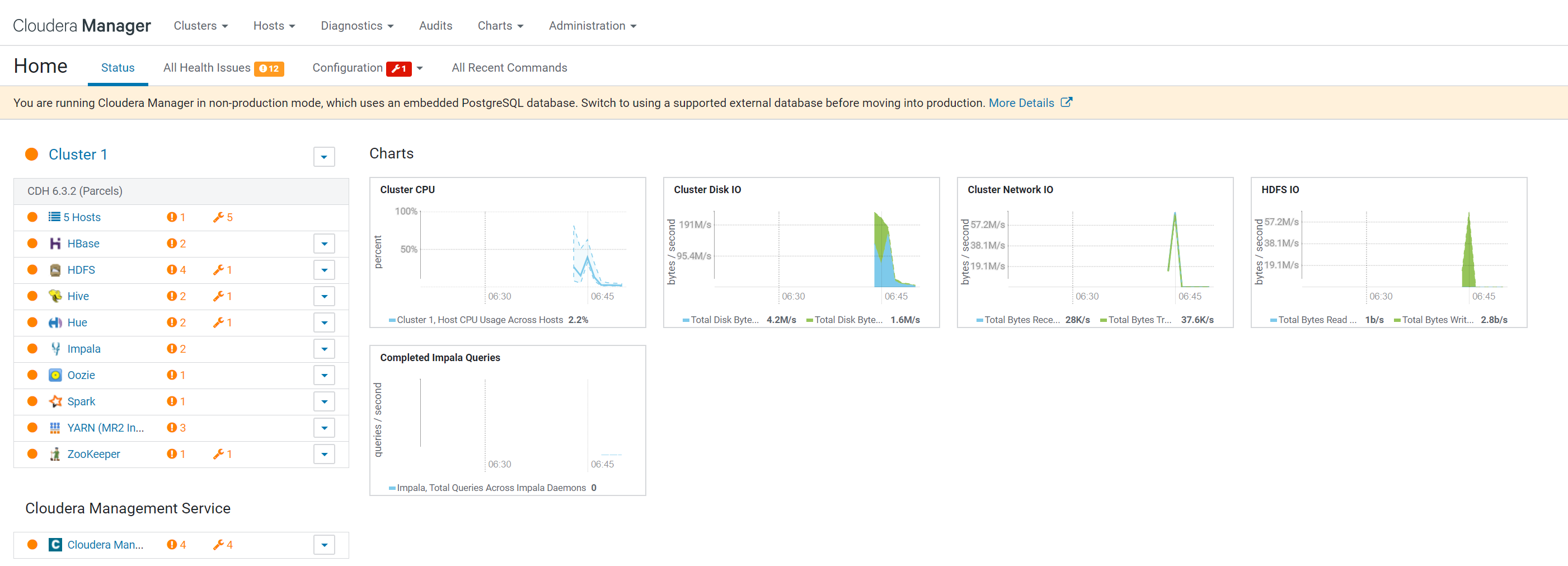Open the Diagnostics menu
Image resolution: width=1568 pixels, height=566 pixels.
(357, 26)
